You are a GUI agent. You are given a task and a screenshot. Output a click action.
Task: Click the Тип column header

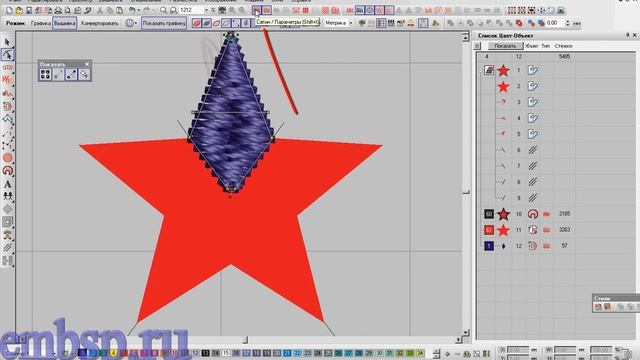point(546,46)
